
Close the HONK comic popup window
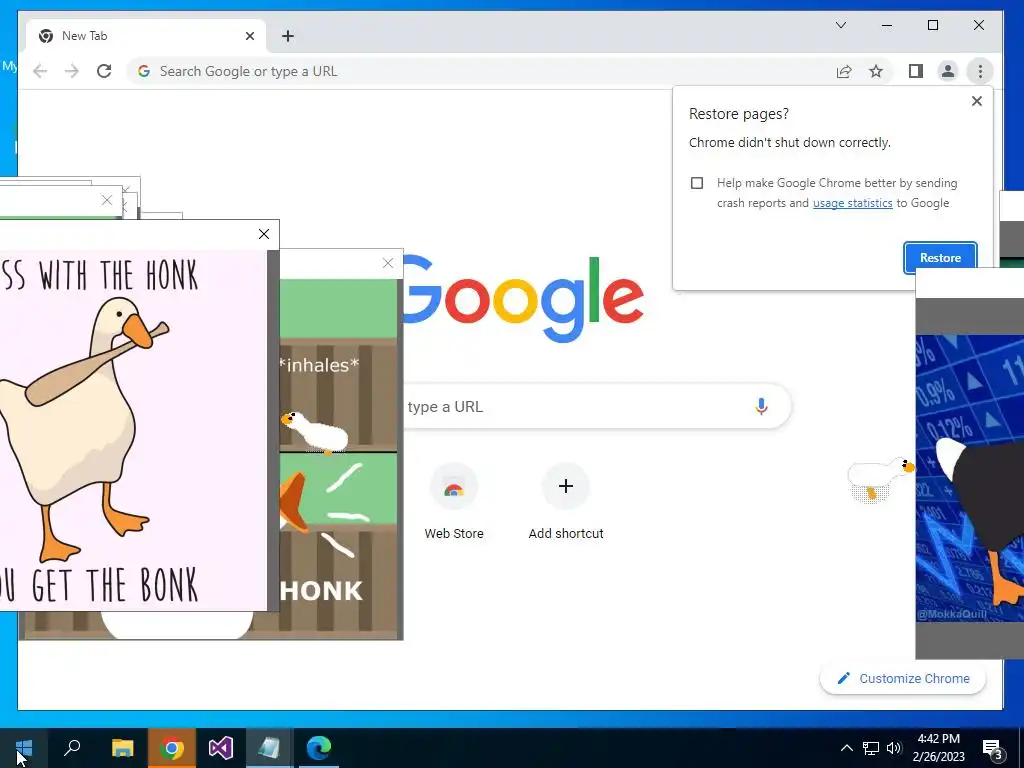tap(388, 263)
